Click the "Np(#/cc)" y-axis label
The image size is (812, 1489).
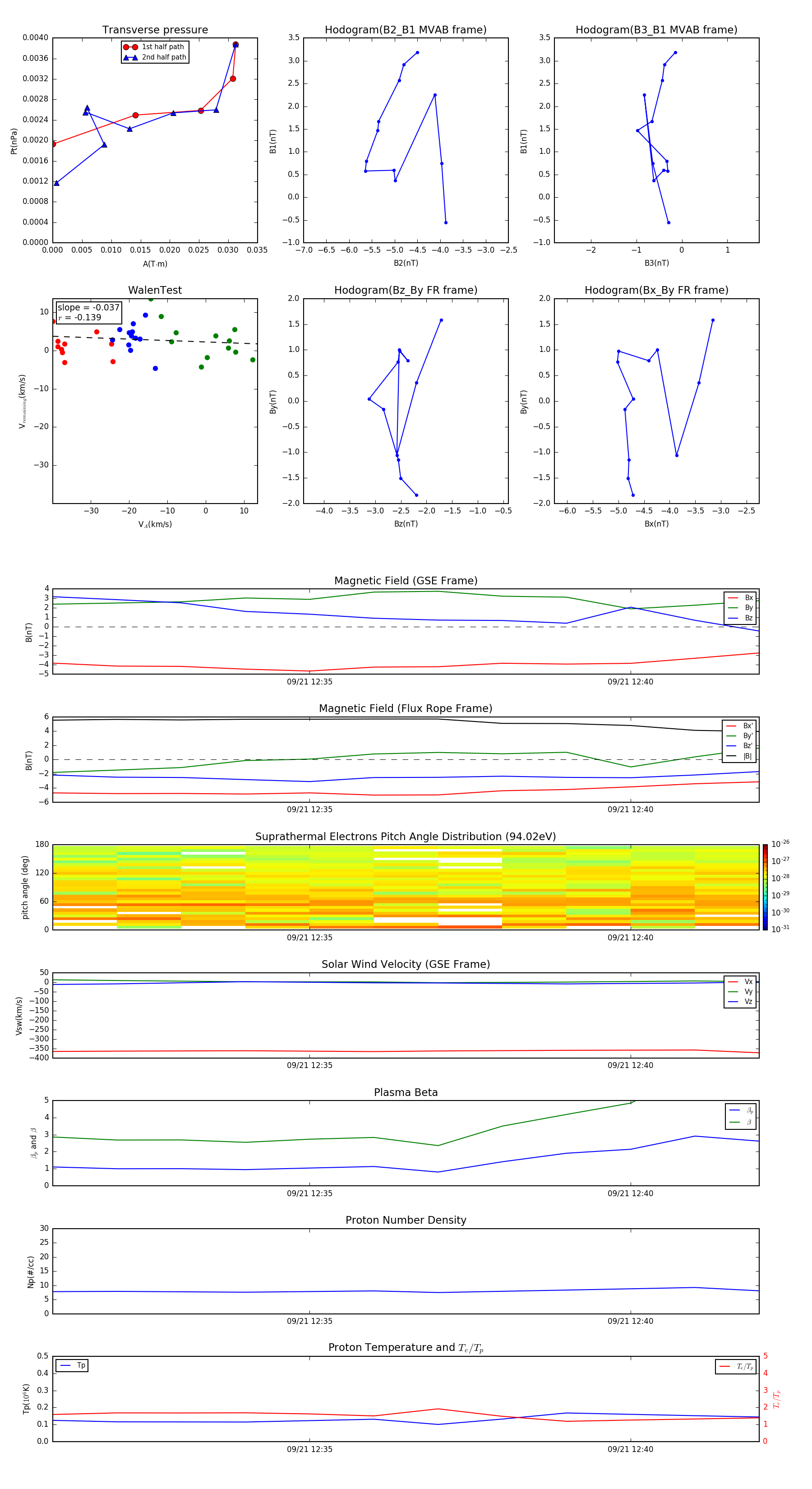(31, 1272)
